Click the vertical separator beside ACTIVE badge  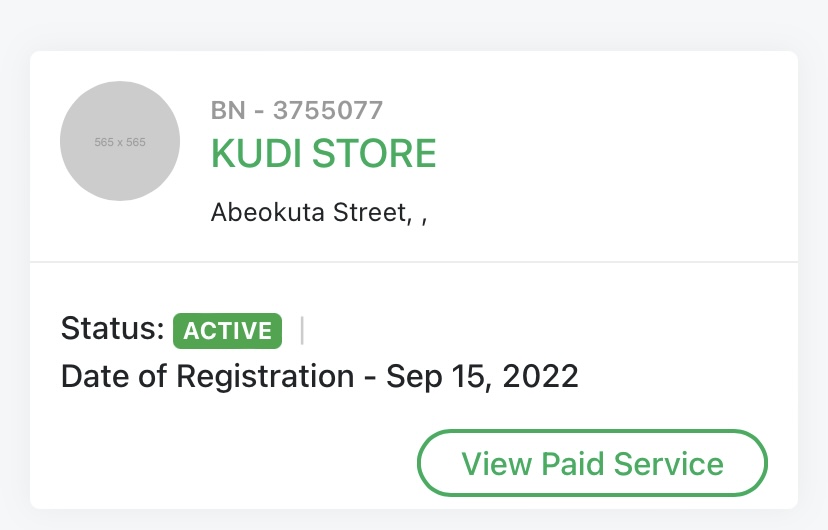[x=302, y=329]
